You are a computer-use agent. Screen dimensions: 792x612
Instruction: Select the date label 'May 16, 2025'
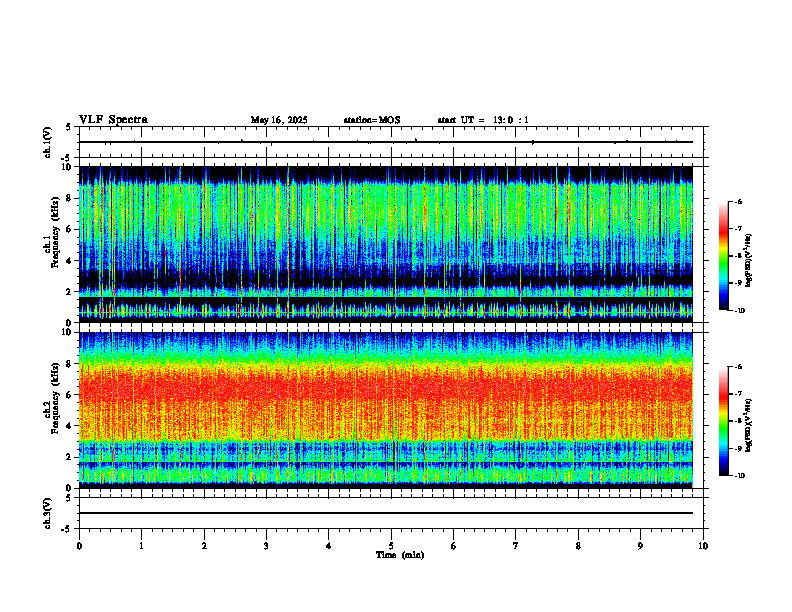click(x=279, y=120)
